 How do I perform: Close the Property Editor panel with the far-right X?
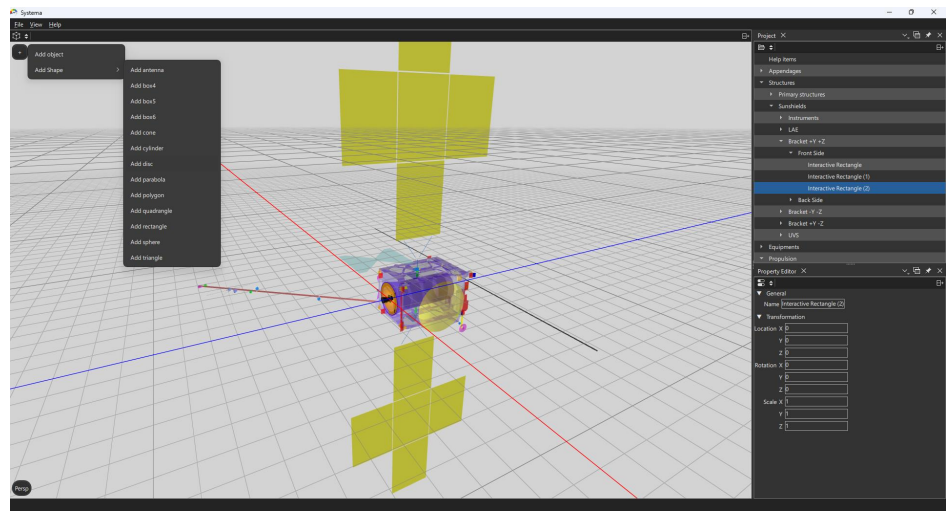coord(940,271)
